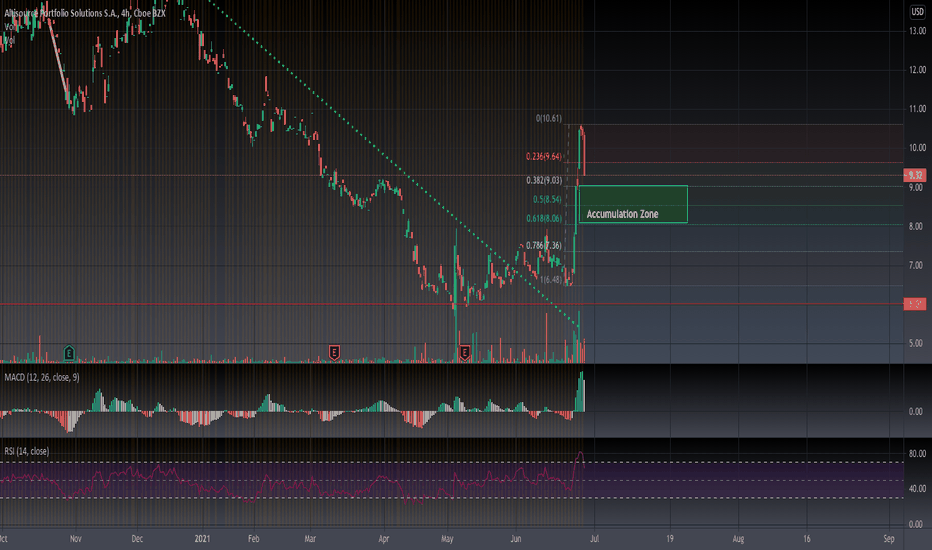Viewport: 932px width, 550px height.
Task: Click the Jul label on time axis
Action: (595, 539)
